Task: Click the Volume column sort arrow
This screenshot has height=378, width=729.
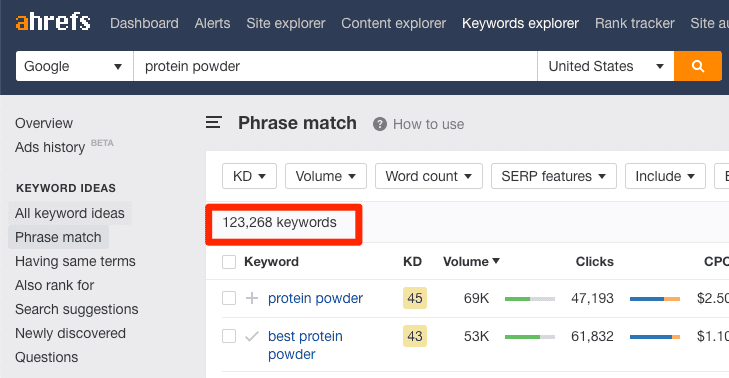Action: click(x=496, y=261)
